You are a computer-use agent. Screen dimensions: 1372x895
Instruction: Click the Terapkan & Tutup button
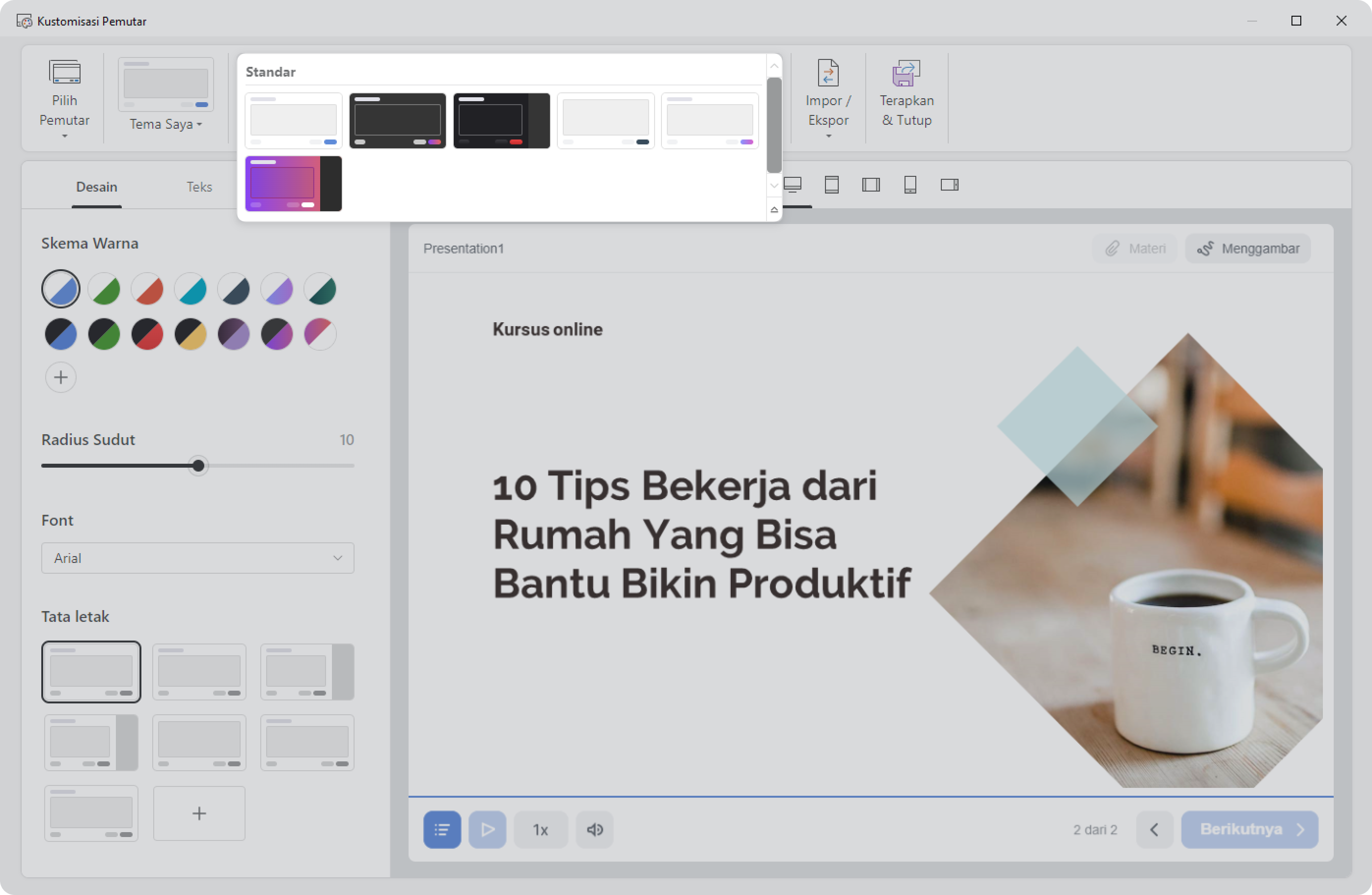[x=906, y=94]
